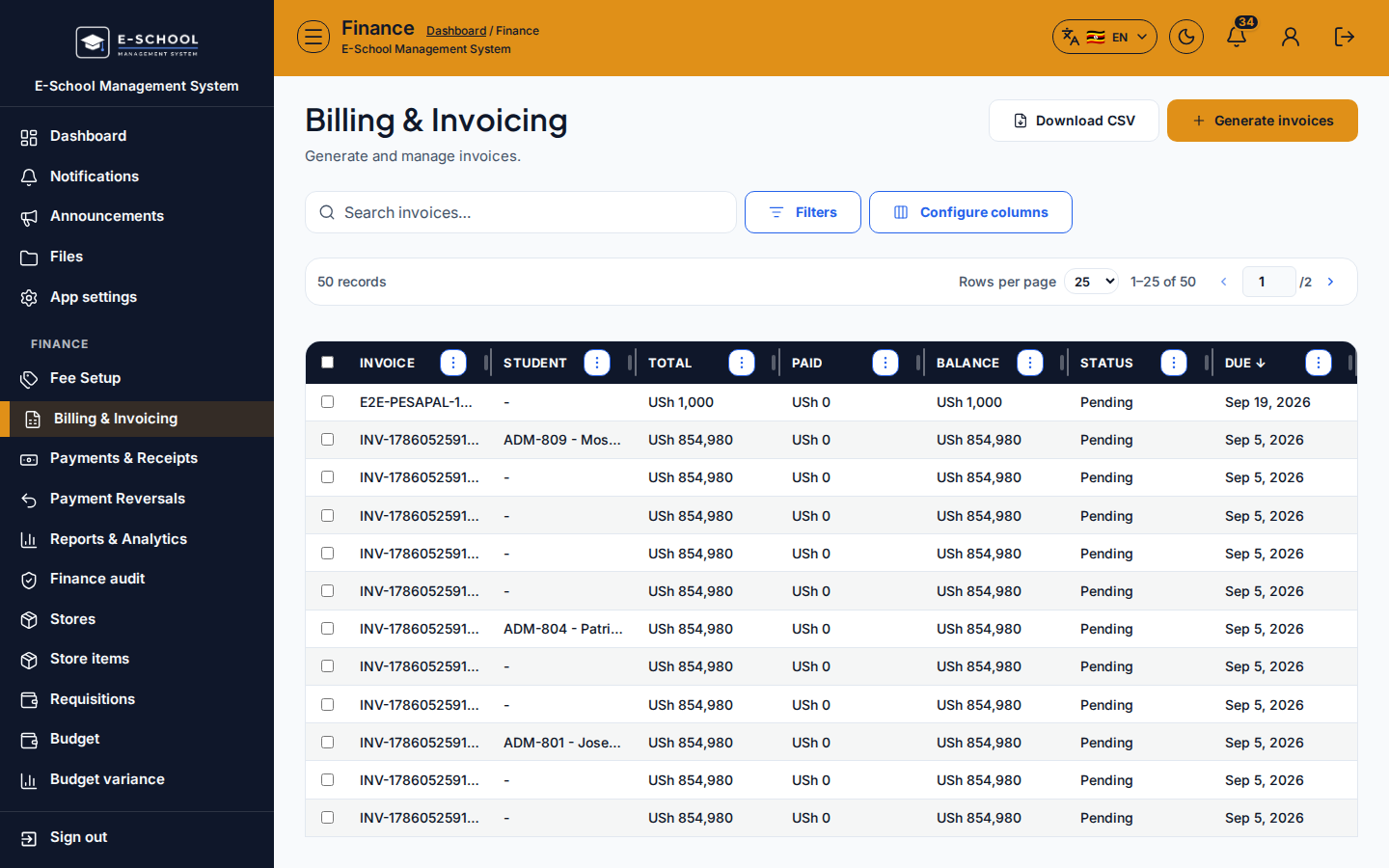
Task: Open BALANCE column options menu
Action: (x=1030, y=363)
